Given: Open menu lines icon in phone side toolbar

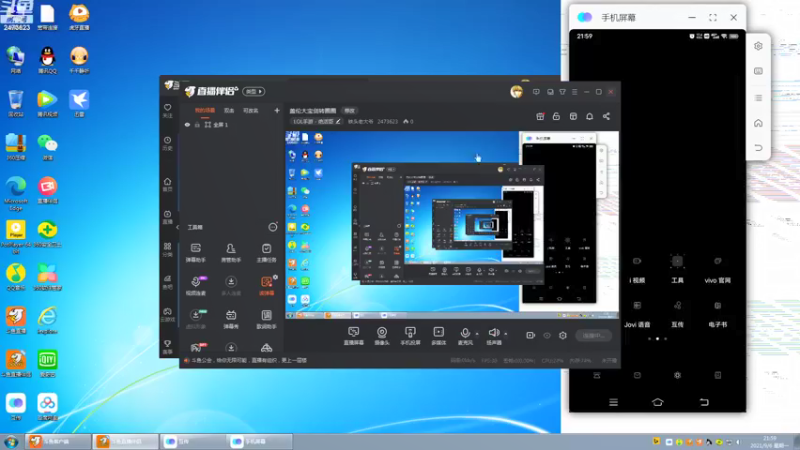Looking at the screenshot, I should point(758,97).
